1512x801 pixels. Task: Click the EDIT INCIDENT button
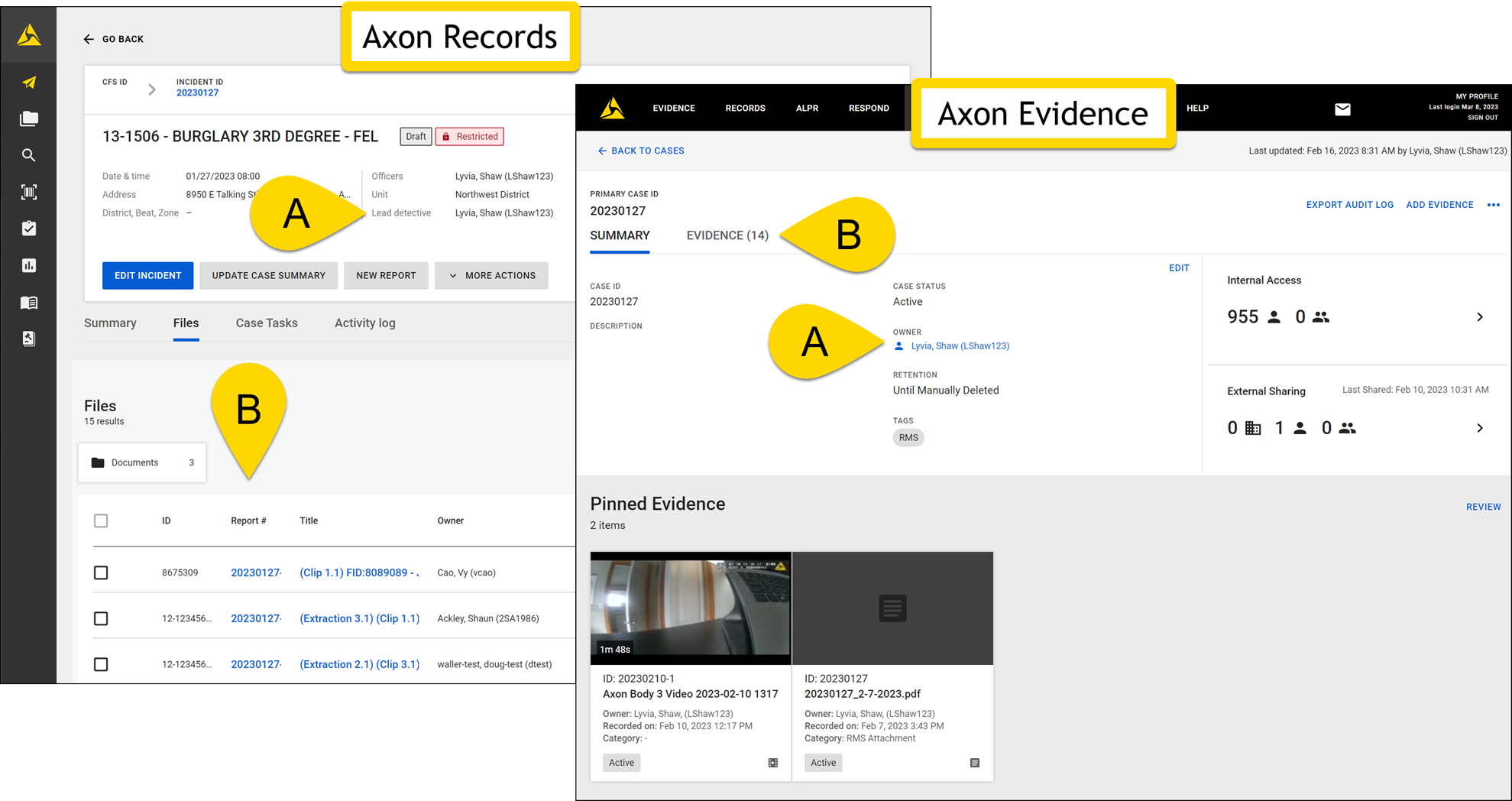pyautogui.click(x=147, y=275)
